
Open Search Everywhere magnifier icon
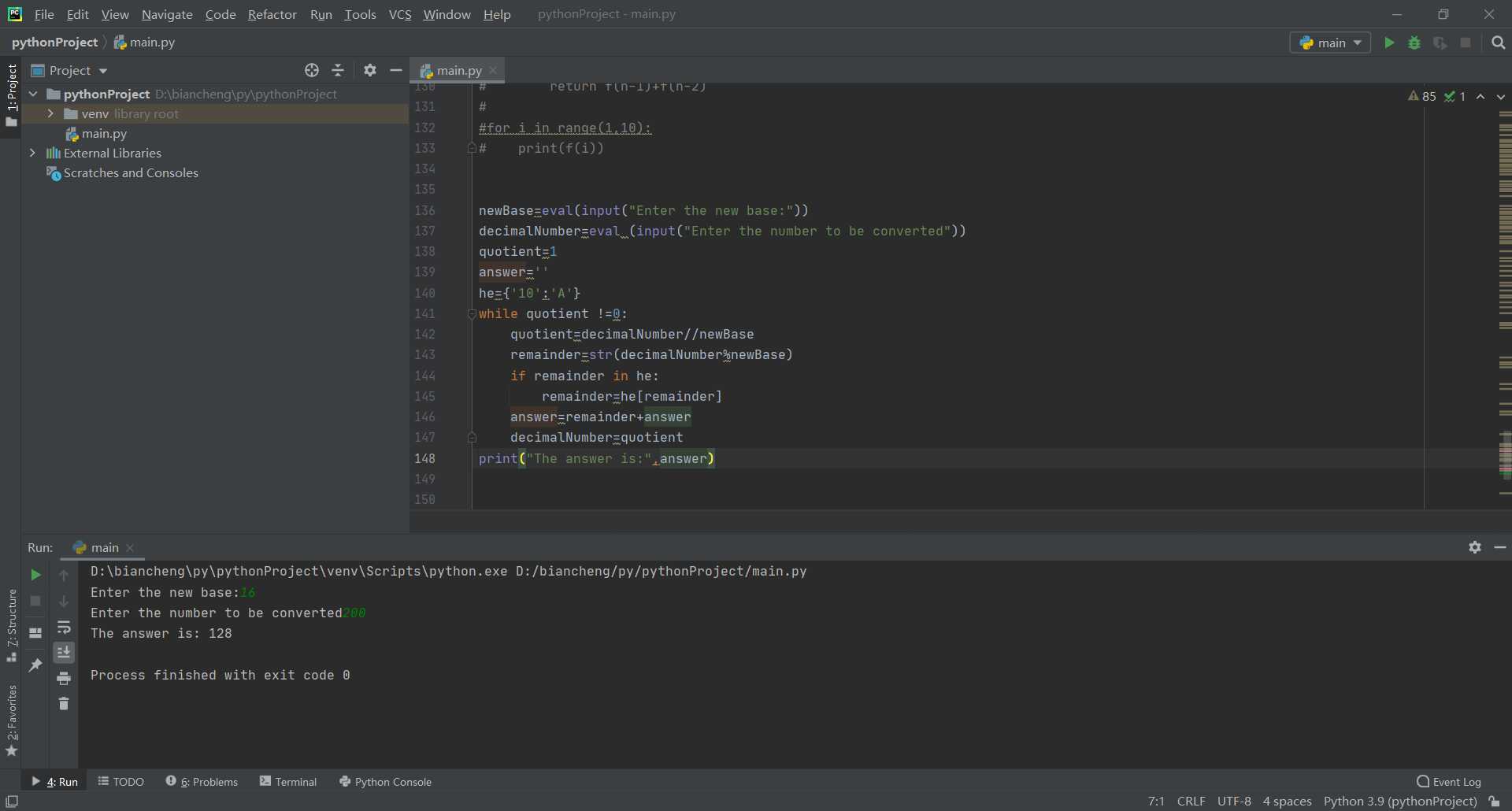(1498, 43)
